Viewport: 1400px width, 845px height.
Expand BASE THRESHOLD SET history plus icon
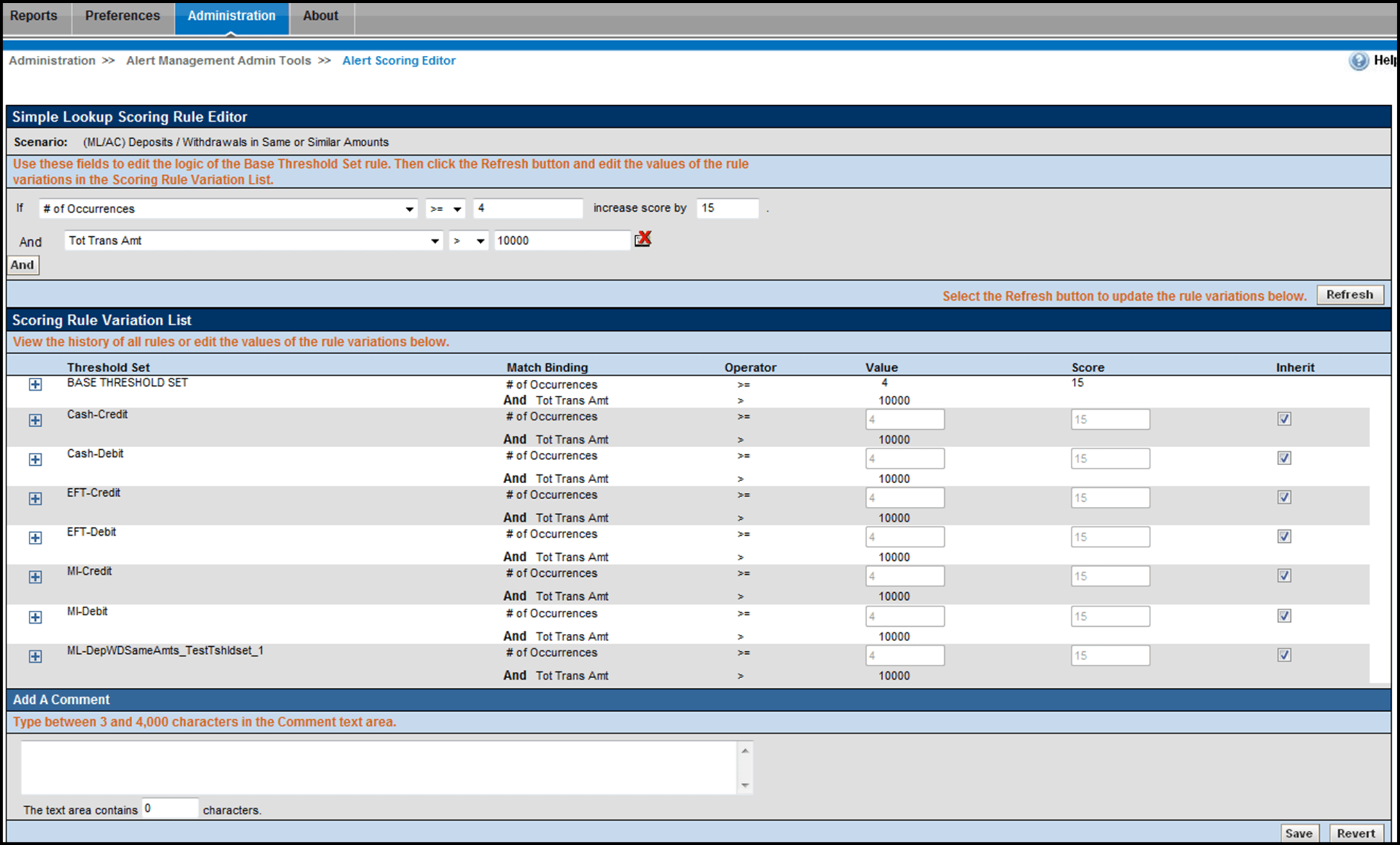click(x=35, y=384)
